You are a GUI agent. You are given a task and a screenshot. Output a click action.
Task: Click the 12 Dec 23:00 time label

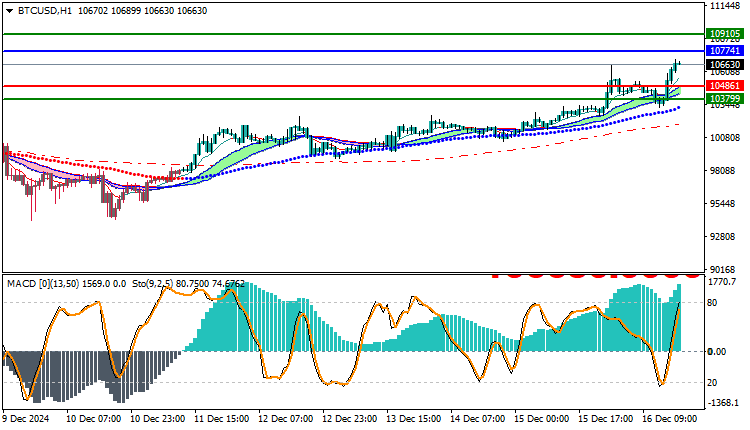pyautogui.click(x=350, y=419)
